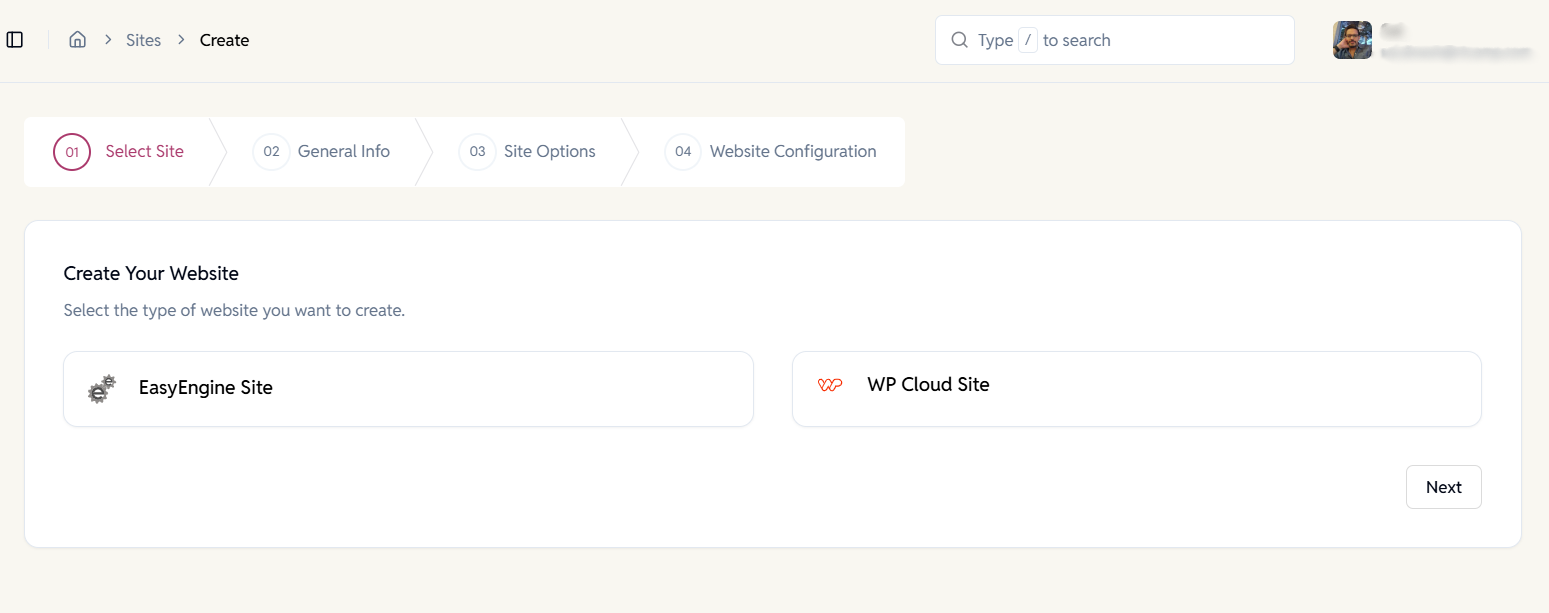Switch to the Site Options step
Image resolution: width=1549 pixels, height=613 pixels.
[x=549, y=152]
